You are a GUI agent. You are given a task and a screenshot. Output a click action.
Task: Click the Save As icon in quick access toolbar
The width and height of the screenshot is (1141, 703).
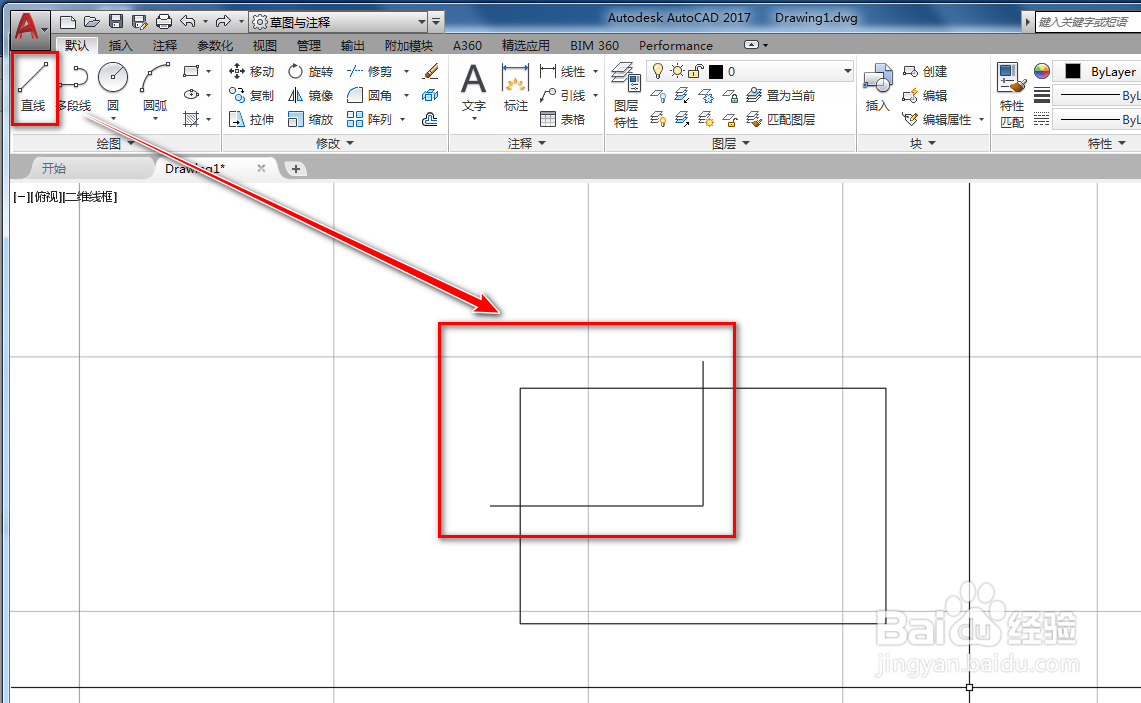tap(140, 22)
